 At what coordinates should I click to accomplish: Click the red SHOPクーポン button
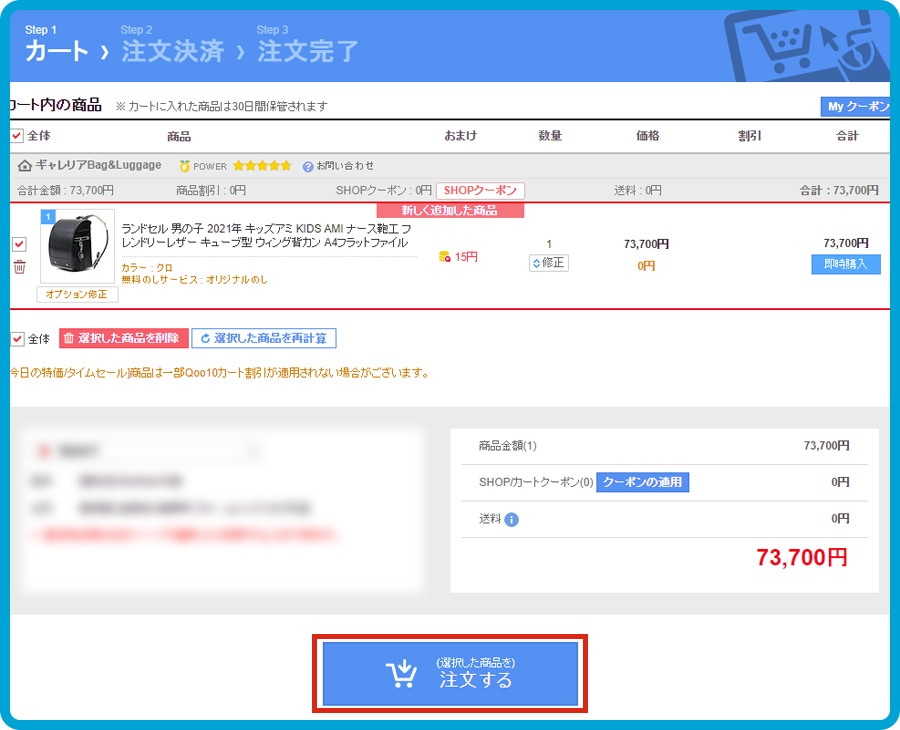[x=480, y=191]
